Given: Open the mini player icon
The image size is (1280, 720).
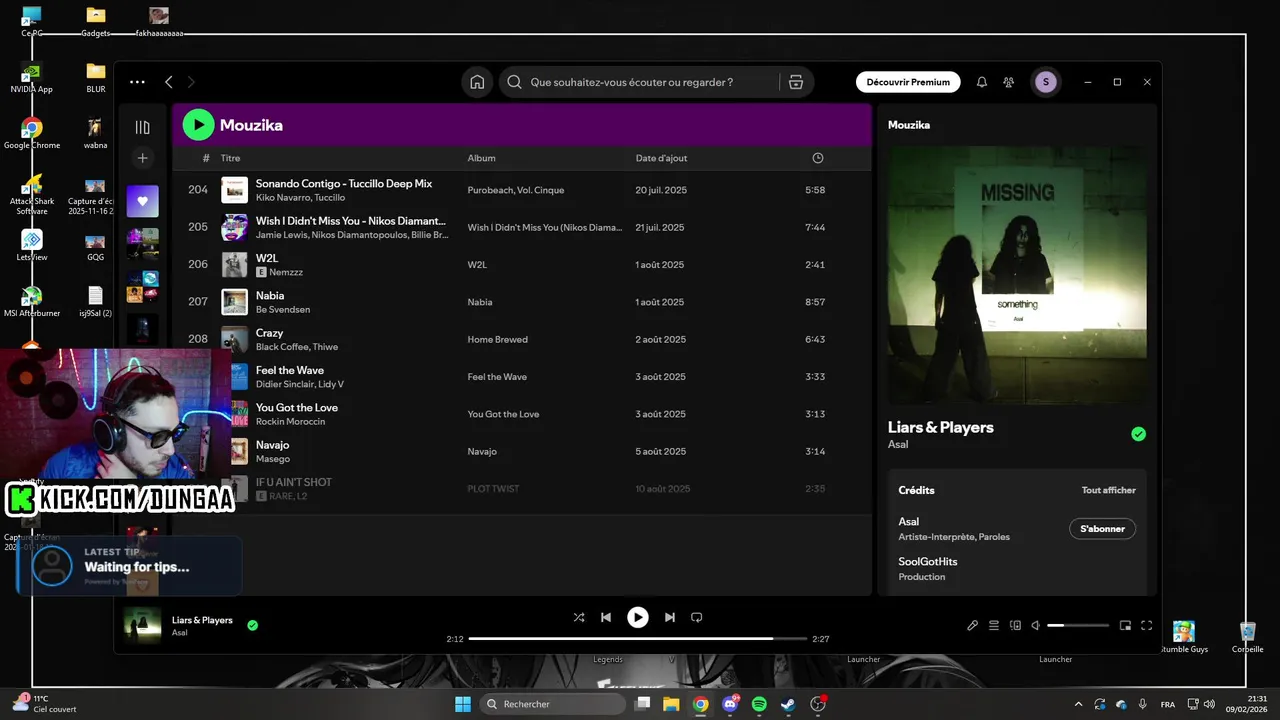Looking at the screenshot, I should [x=1125, y=625].
